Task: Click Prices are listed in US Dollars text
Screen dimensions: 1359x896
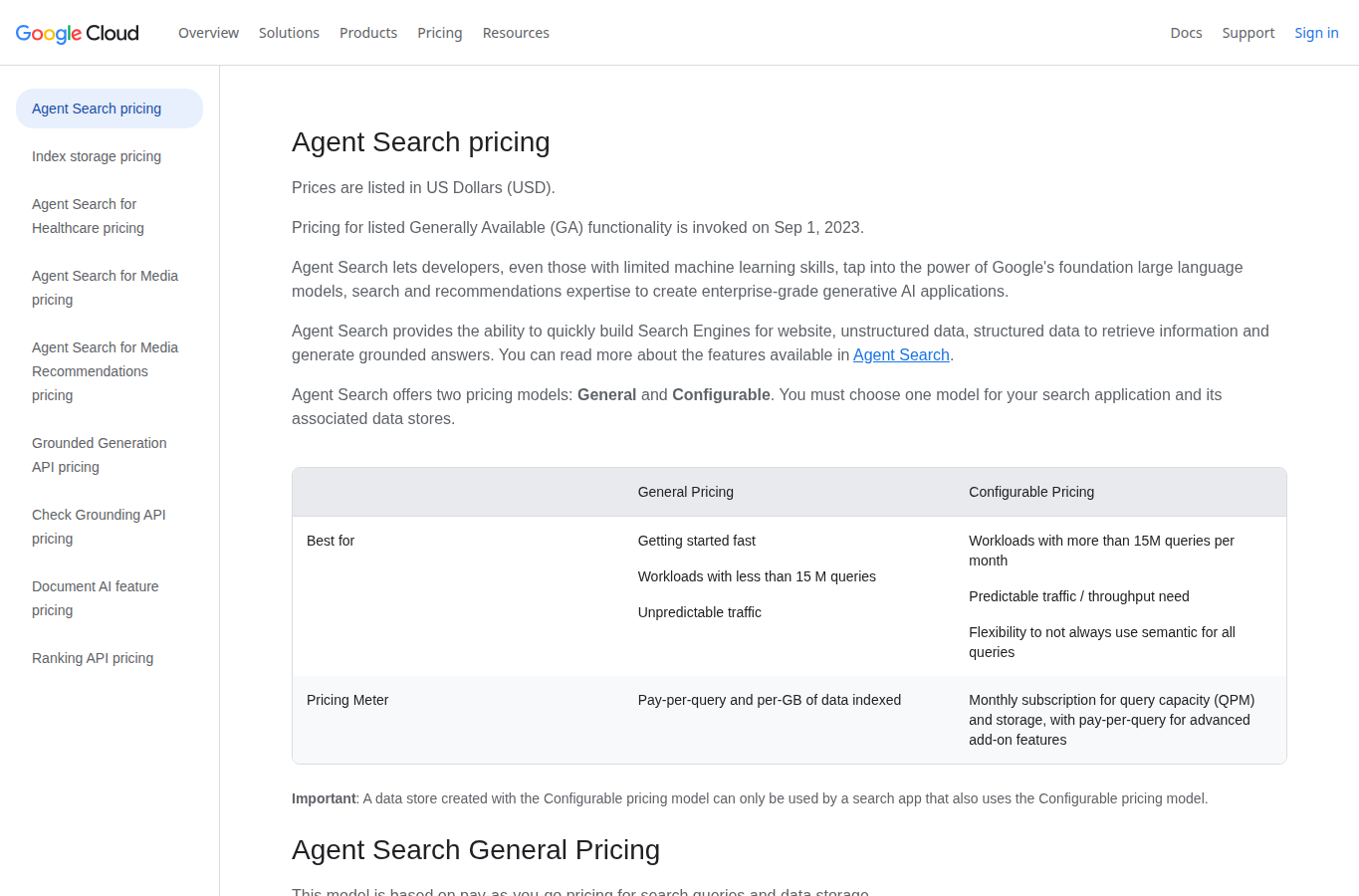Action: click(423, 187)
